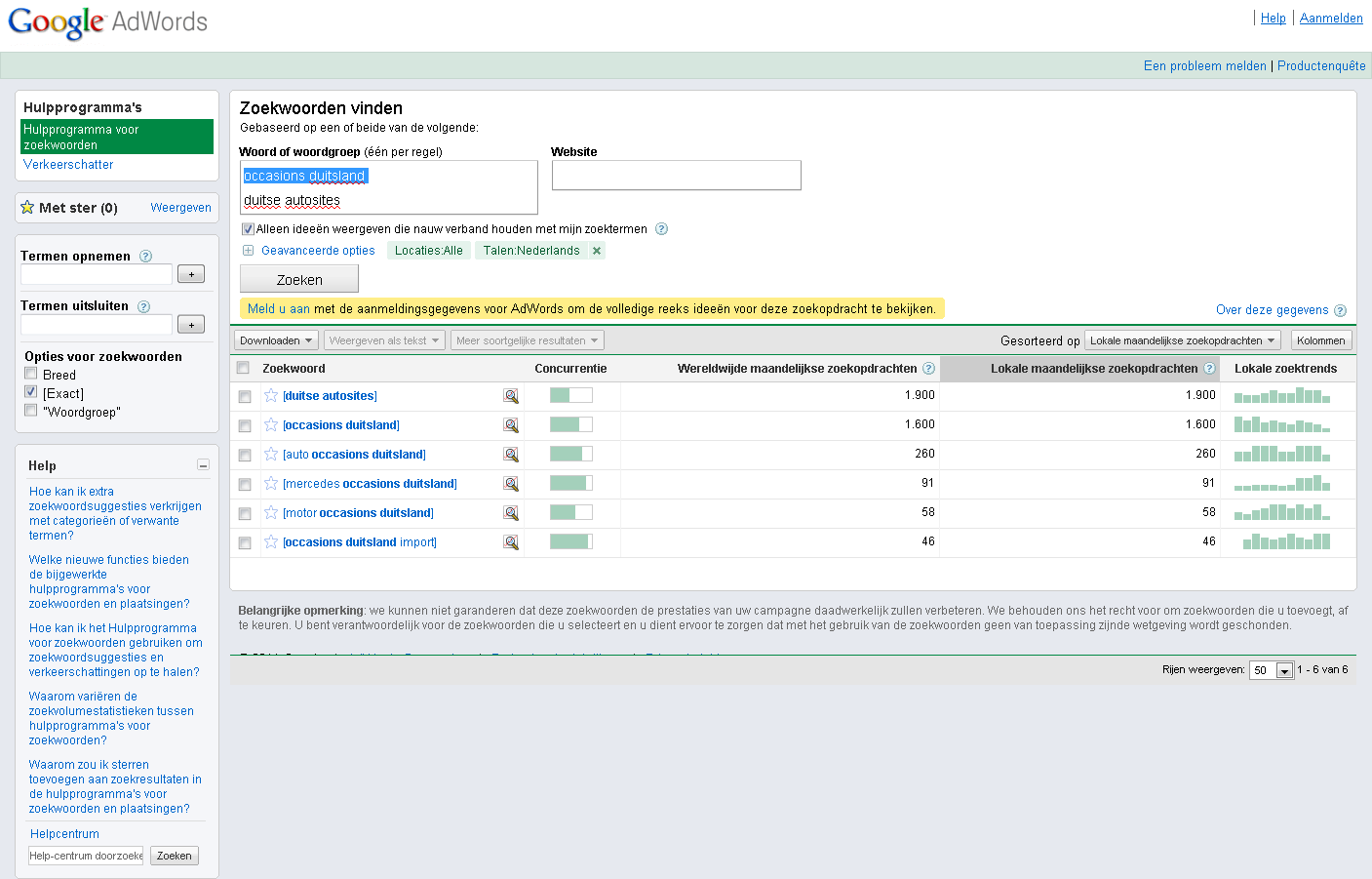Click into the Website input field
Viewport: 1372px width, 879px height.
tap(677, 176)
